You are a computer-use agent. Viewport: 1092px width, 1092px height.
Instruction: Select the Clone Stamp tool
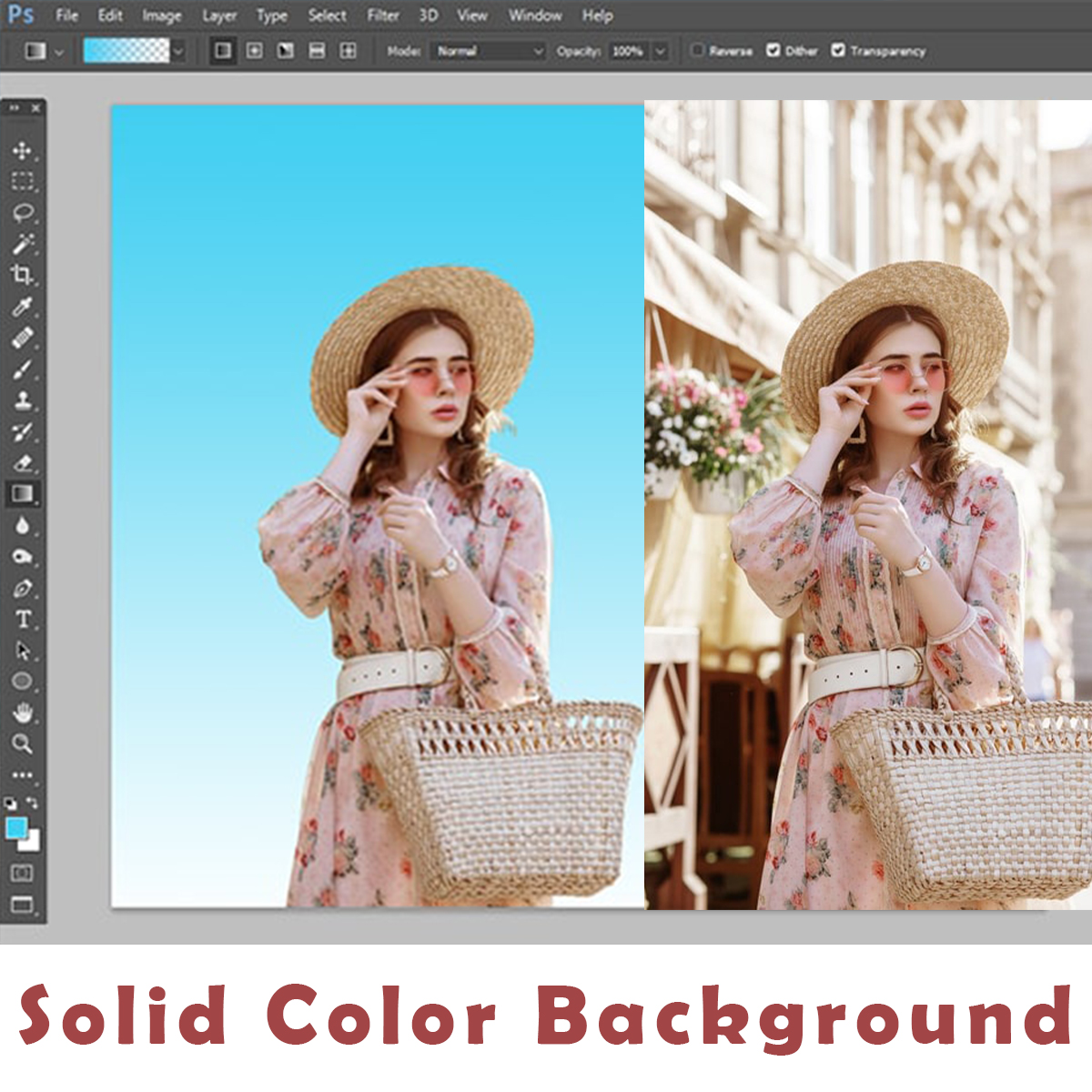22,400
